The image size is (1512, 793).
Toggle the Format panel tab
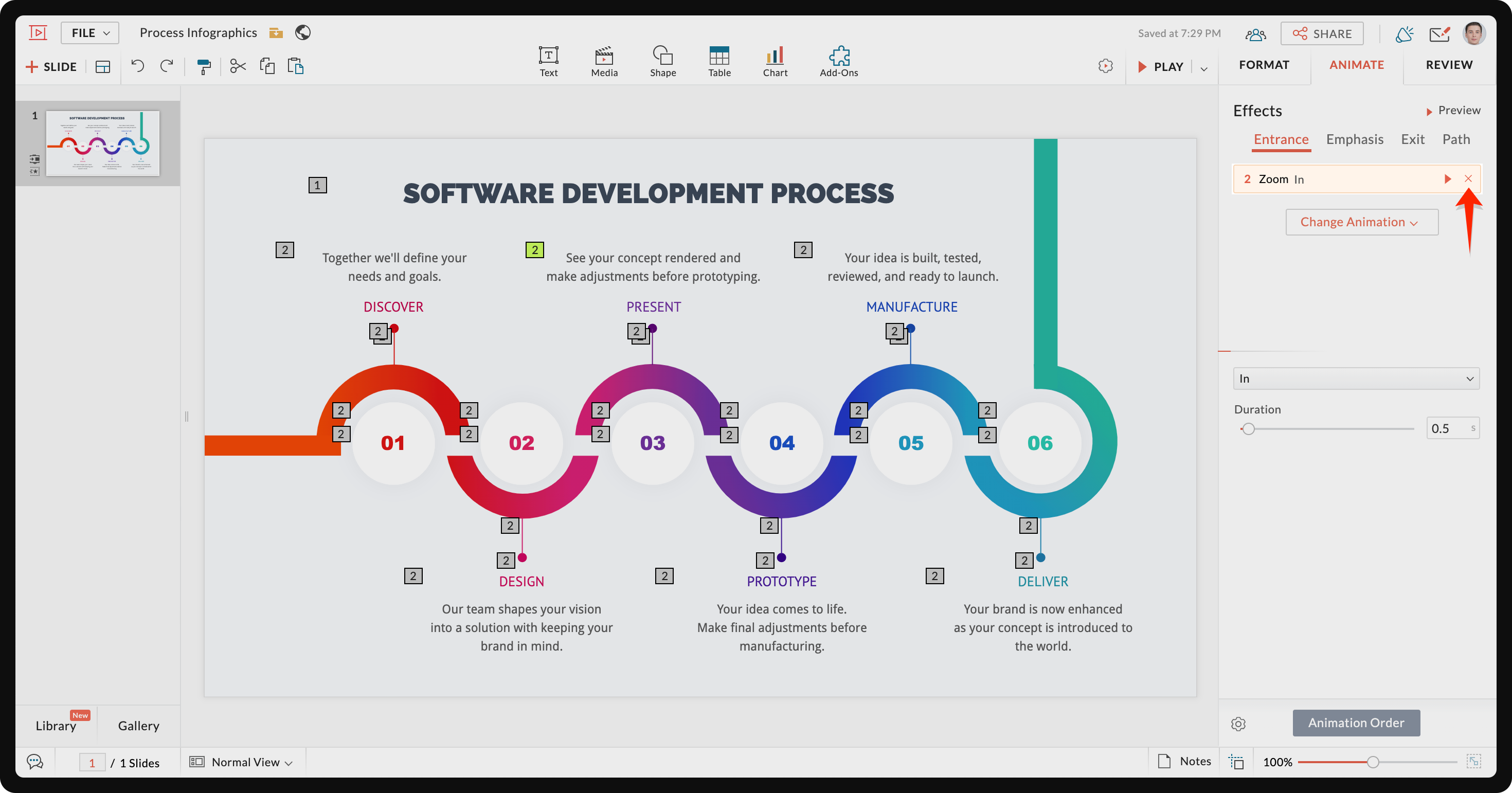(1265, 65)
